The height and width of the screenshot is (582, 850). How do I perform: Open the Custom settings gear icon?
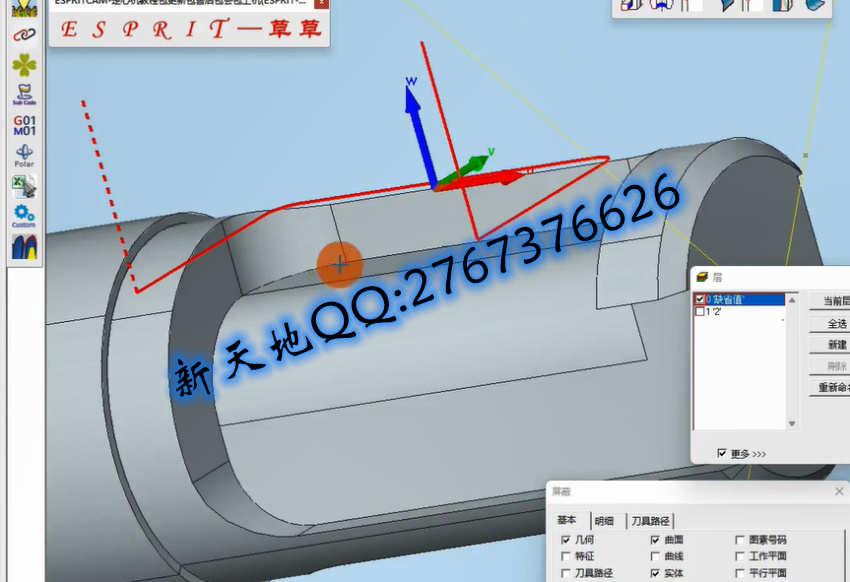click(x=23, y=215)
